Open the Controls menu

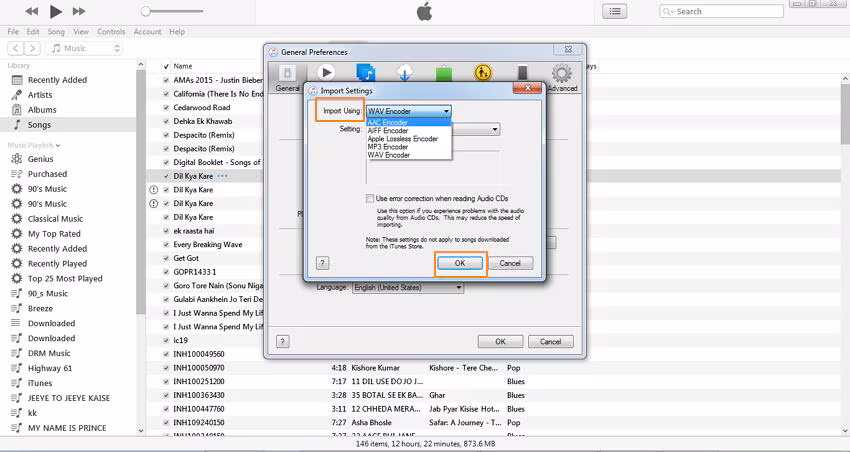click(111, 31)
